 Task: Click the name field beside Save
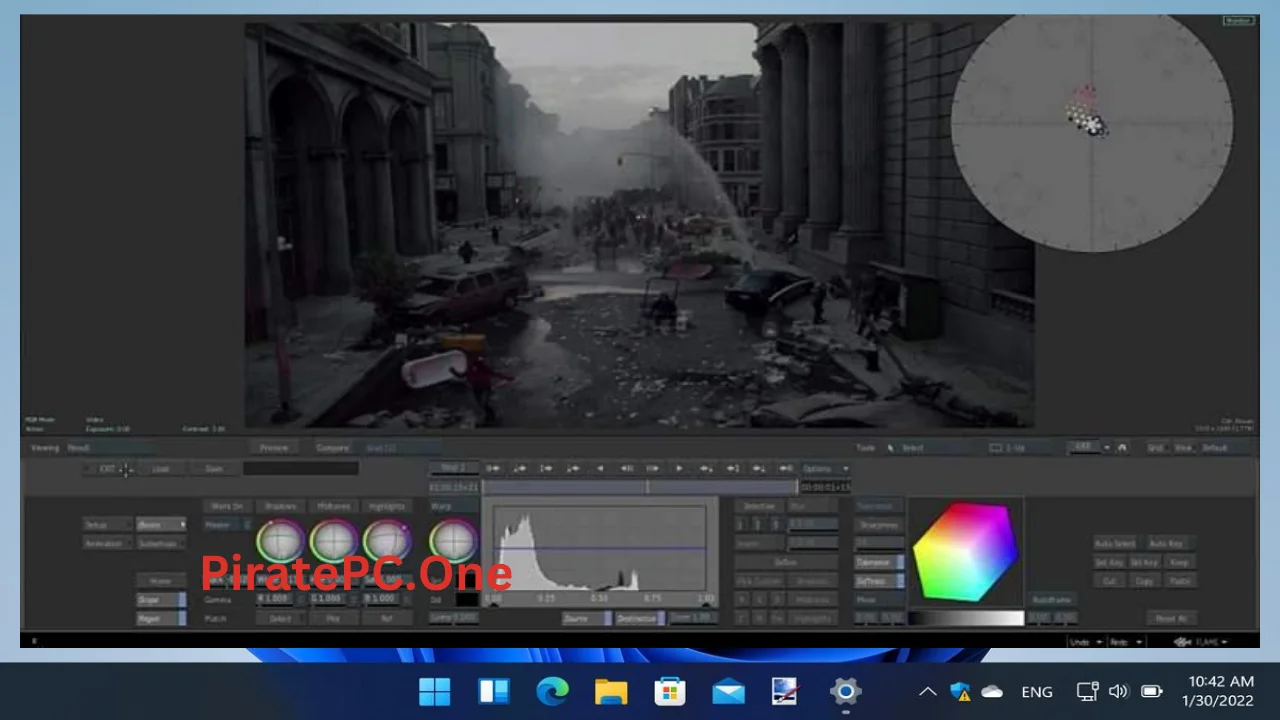301,469
